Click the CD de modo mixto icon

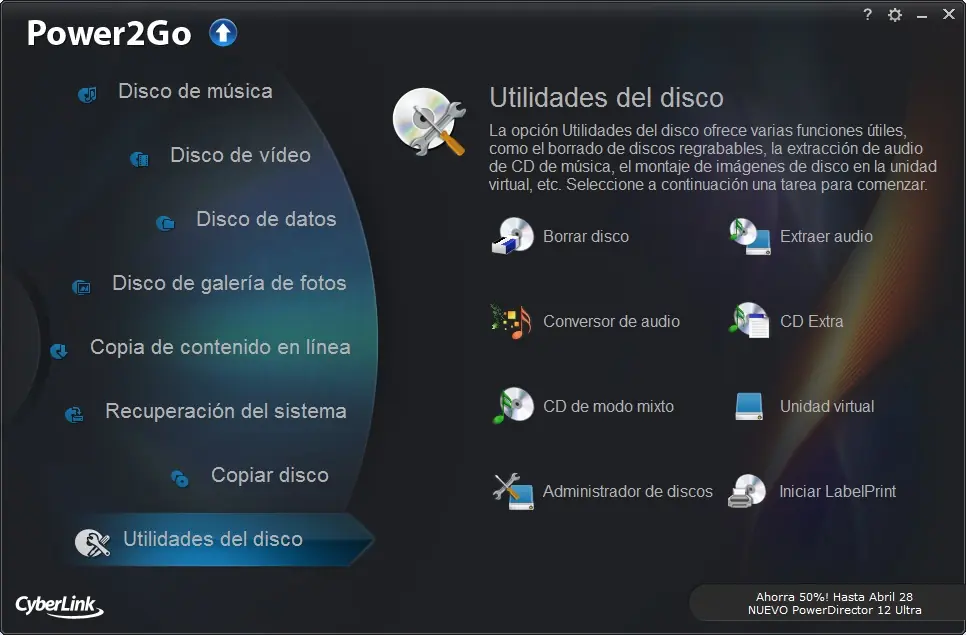pos(513,405)
